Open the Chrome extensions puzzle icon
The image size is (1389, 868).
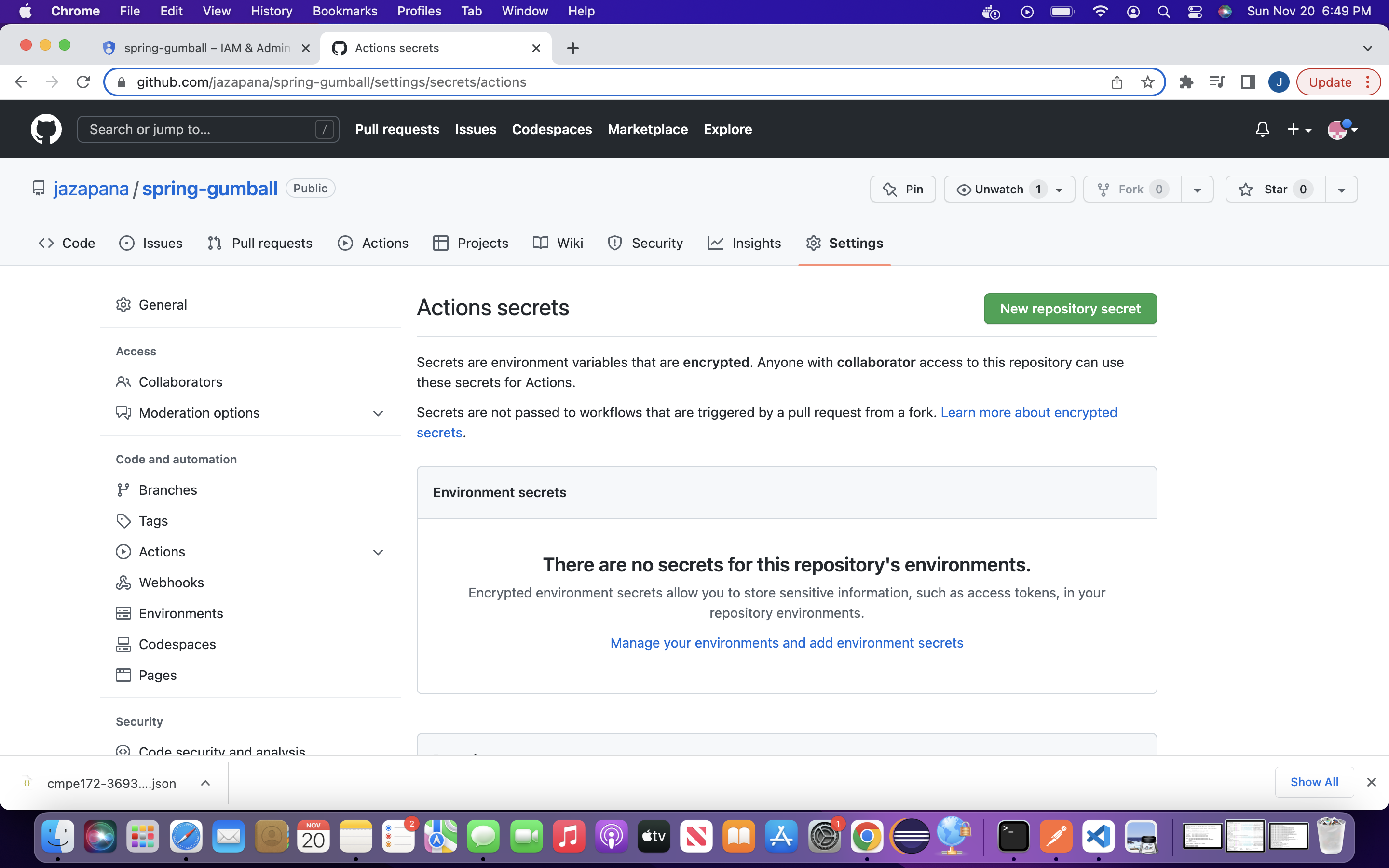tap(1186, 82)
